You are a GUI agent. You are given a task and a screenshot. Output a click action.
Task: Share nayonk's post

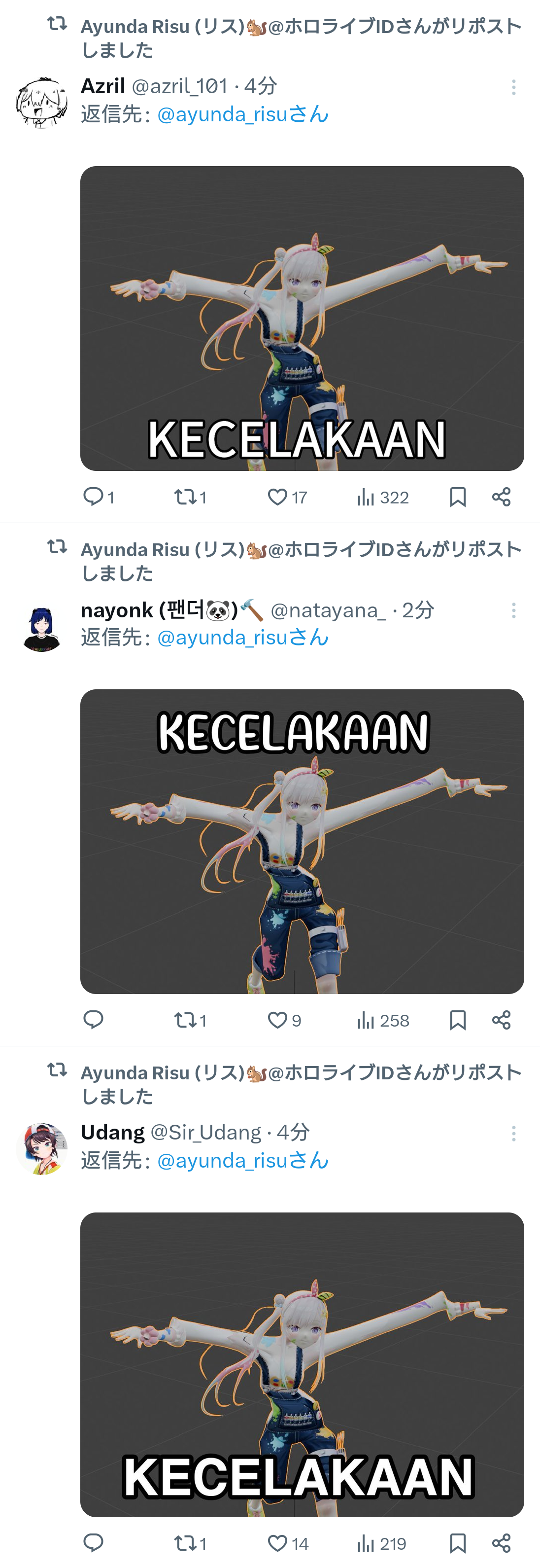click(x=501, y=1020)
